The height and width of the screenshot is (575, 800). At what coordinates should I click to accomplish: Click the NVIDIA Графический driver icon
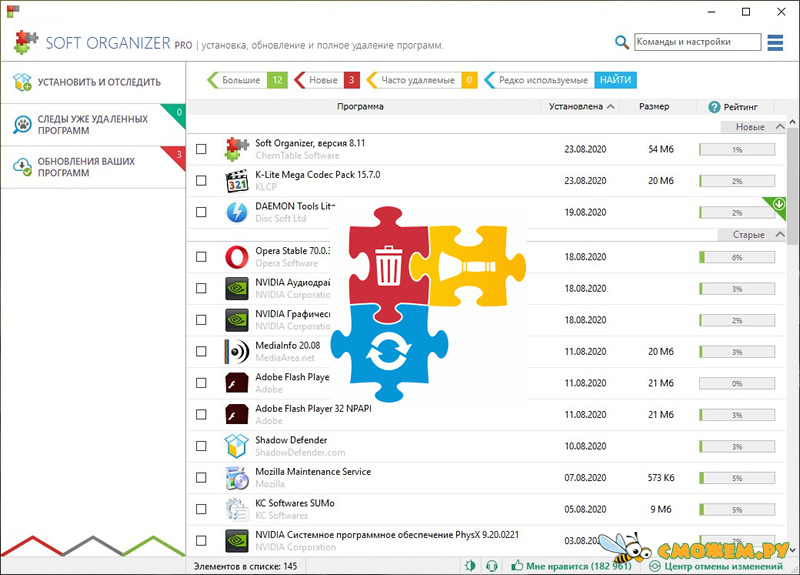tap(237, 320)
